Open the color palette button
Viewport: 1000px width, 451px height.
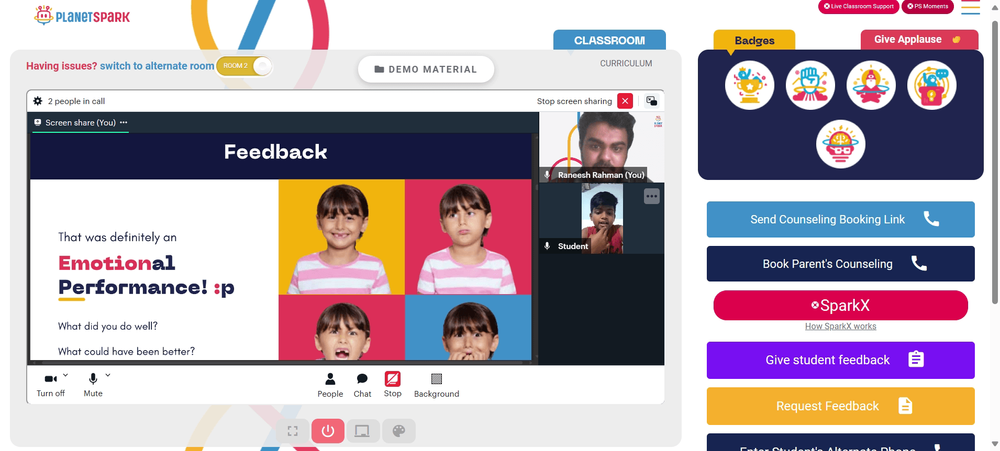click(x=399, y=431)
